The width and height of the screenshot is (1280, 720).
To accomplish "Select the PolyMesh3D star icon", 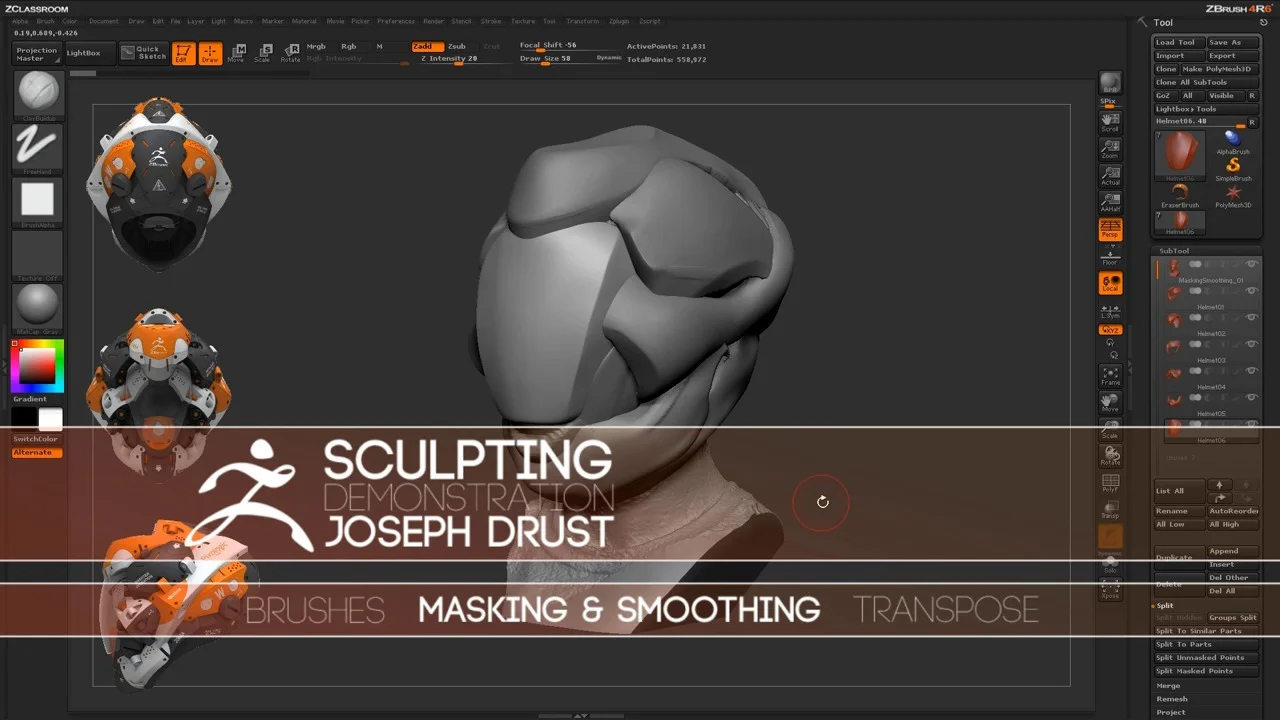I will [1233, 195].
